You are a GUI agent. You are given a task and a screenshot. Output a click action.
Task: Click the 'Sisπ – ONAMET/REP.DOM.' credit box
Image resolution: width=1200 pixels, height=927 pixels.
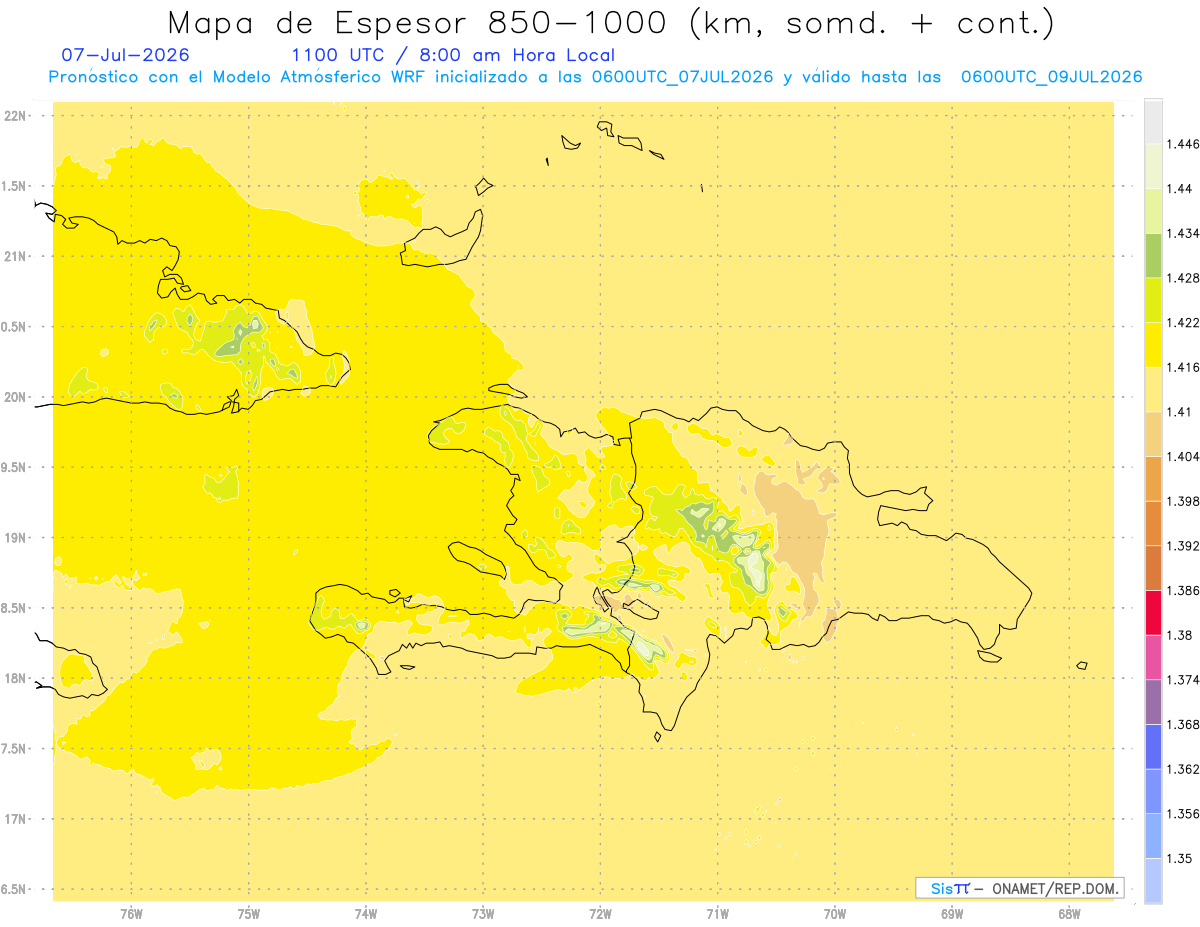pyautogui.click(x=1020, y=888)
